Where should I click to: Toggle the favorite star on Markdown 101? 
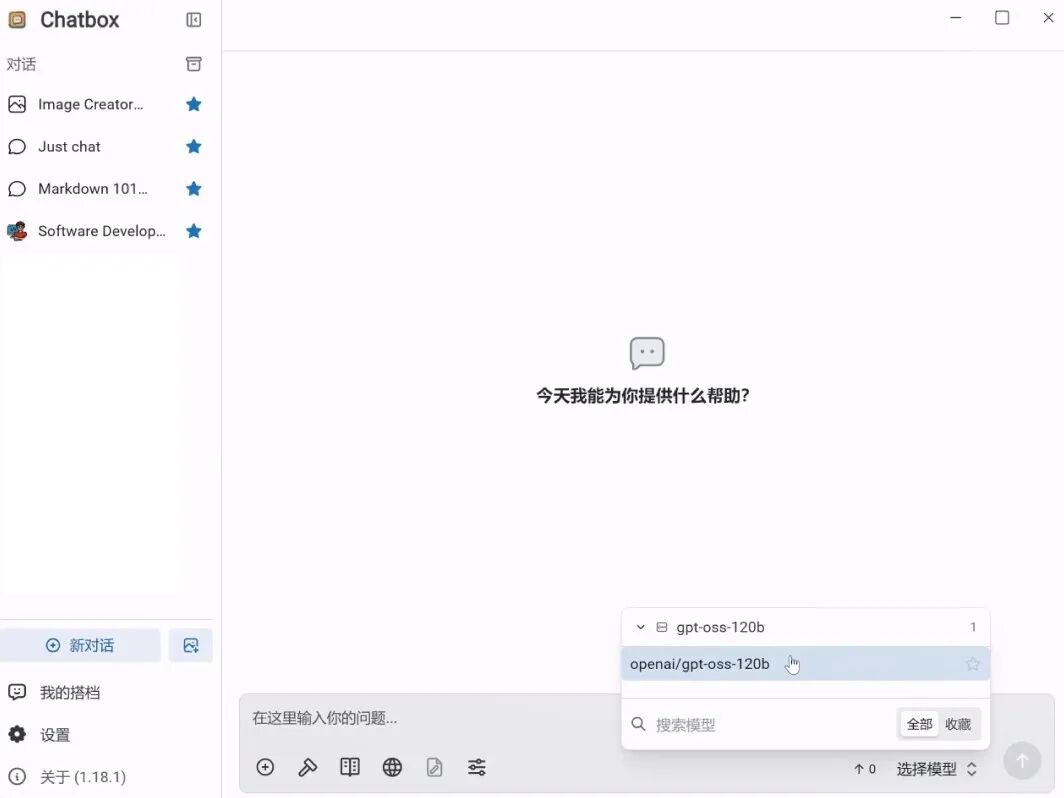click(x=193, y=188)
